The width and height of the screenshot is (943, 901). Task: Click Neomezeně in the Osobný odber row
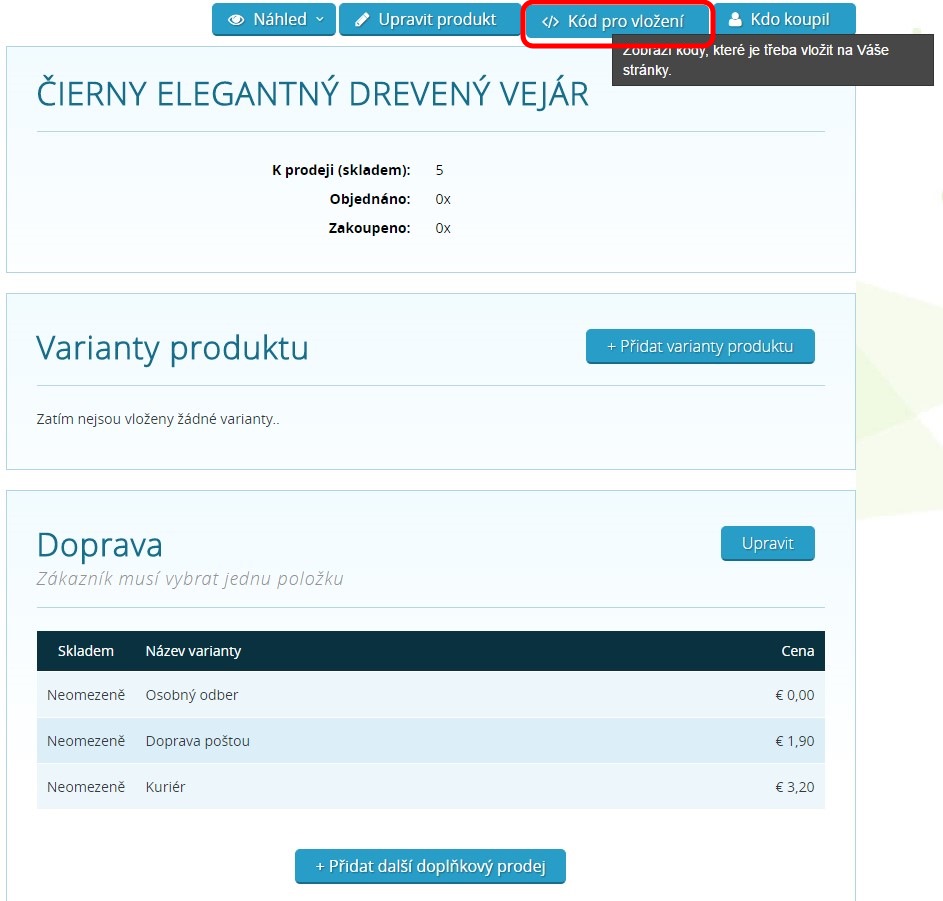pyautogui.click(x=86, y=695)
